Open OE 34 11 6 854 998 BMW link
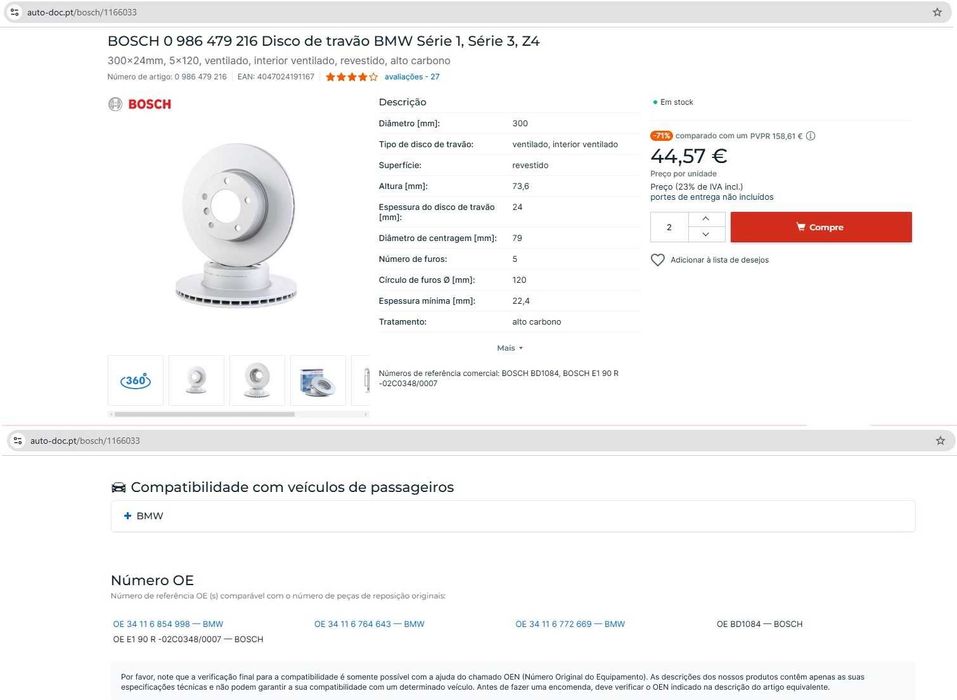Screen dimensions: 957x700 pyautogui.click(x=168, y=624)
